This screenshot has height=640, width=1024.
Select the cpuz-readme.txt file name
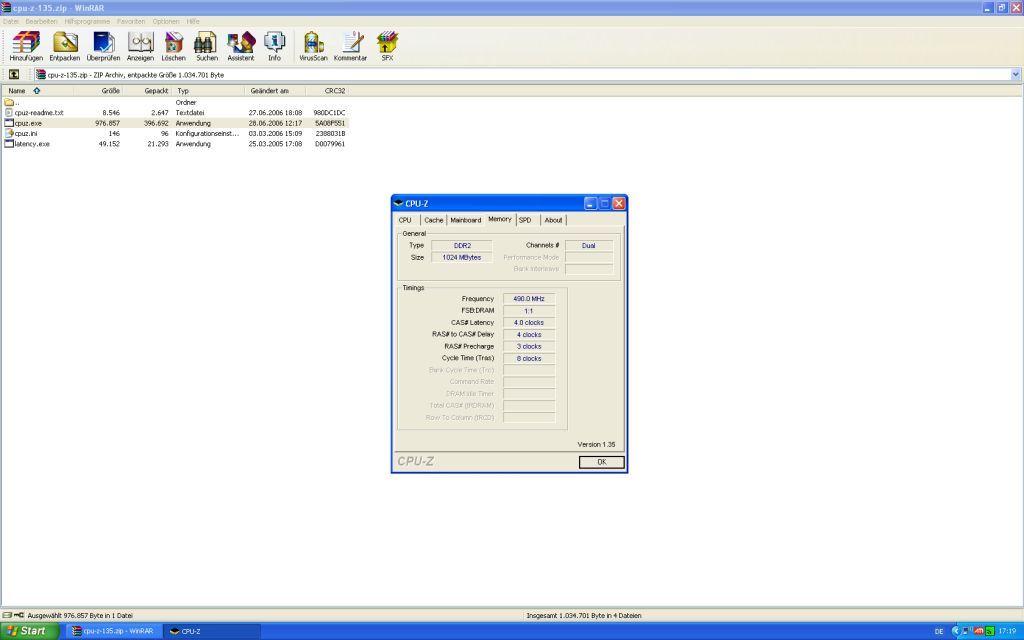[39, 112]
